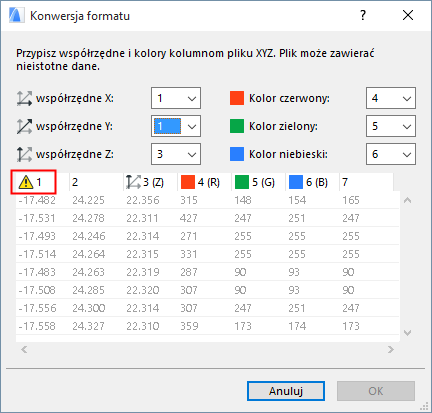The image size is (432, 413).
Task: Click the cell value 287
Action: click(x=189, y=272)
